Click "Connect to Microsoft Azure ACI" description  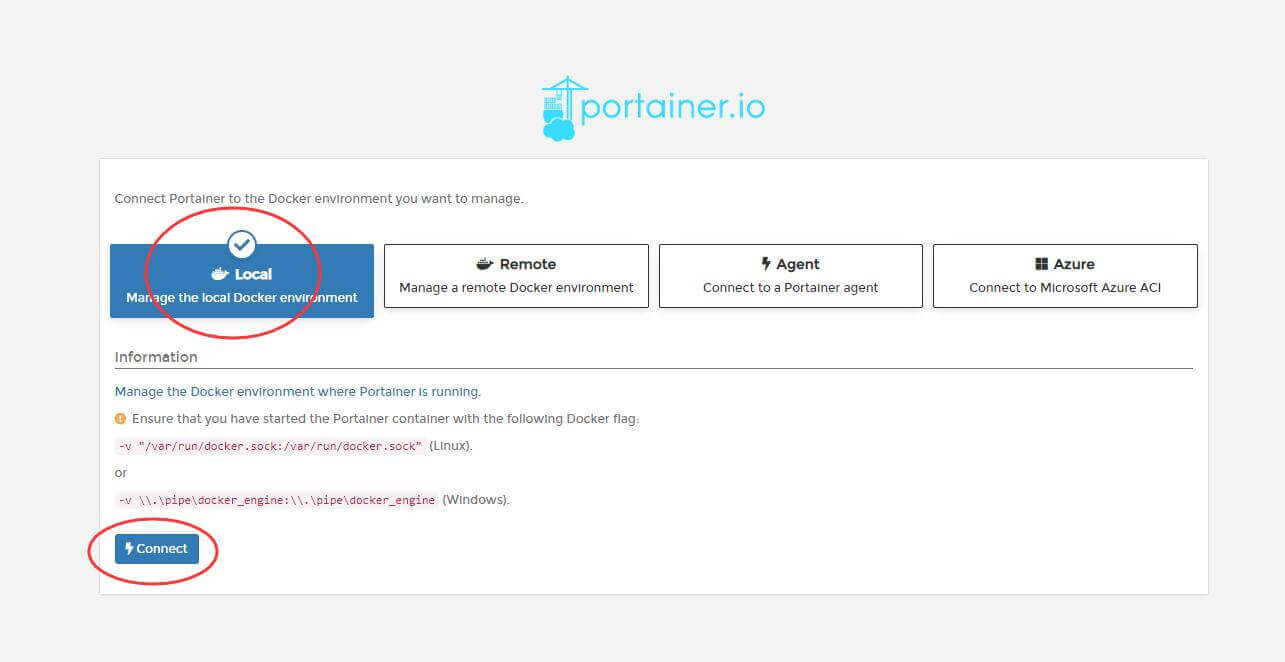(1065, 288)
